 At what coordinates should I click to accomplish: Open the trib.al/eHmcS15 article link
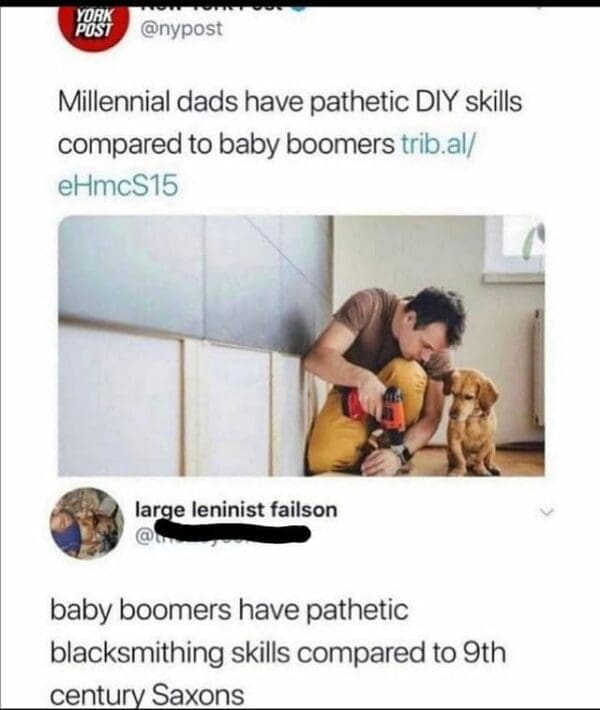pos(267,165)
